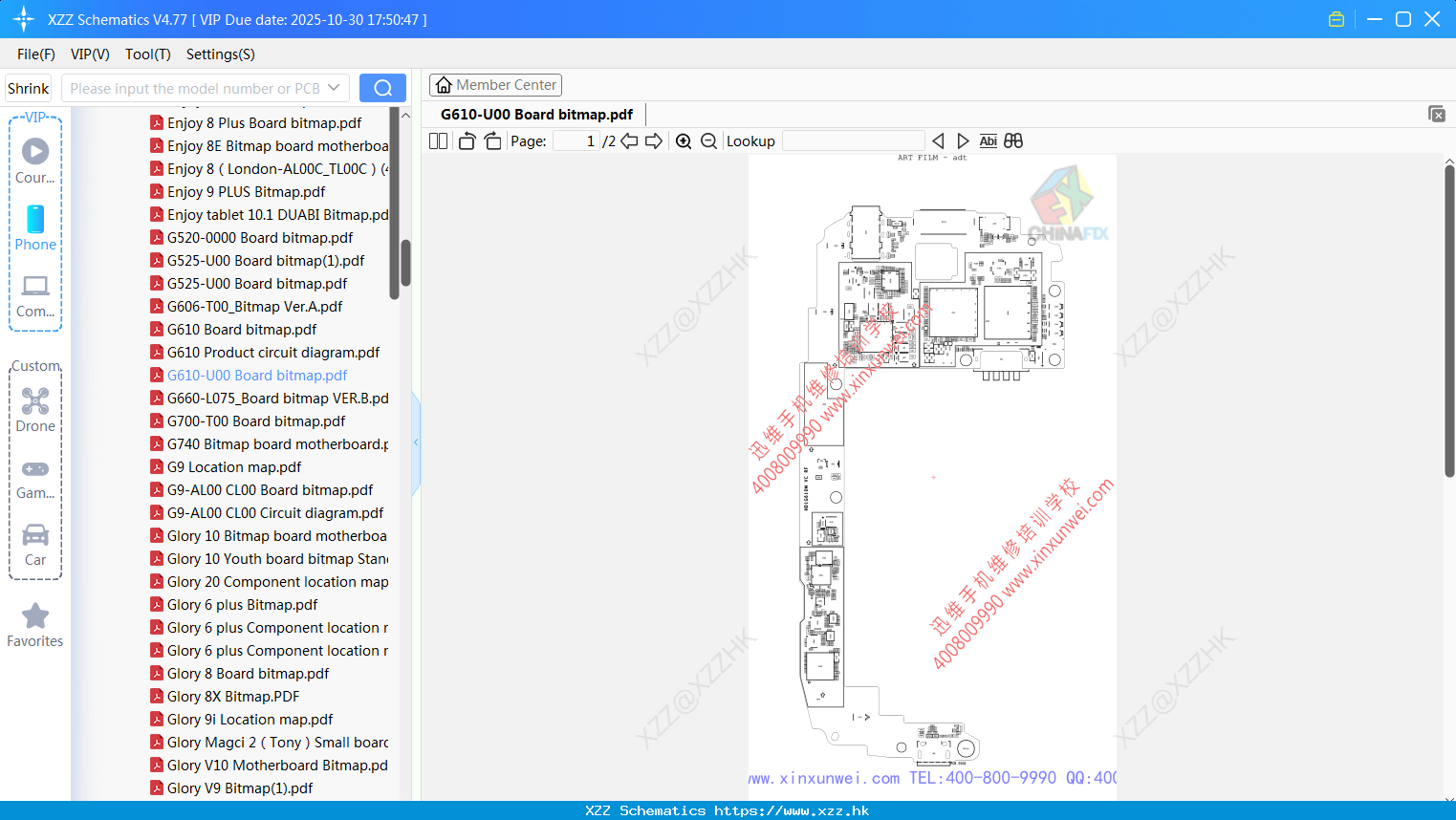Image resolution: width=1456 pixels, height=820 pixels.
Task: Open Enjoy 9 PLUS Bitmap.pdf
Action: click(246, 192)
